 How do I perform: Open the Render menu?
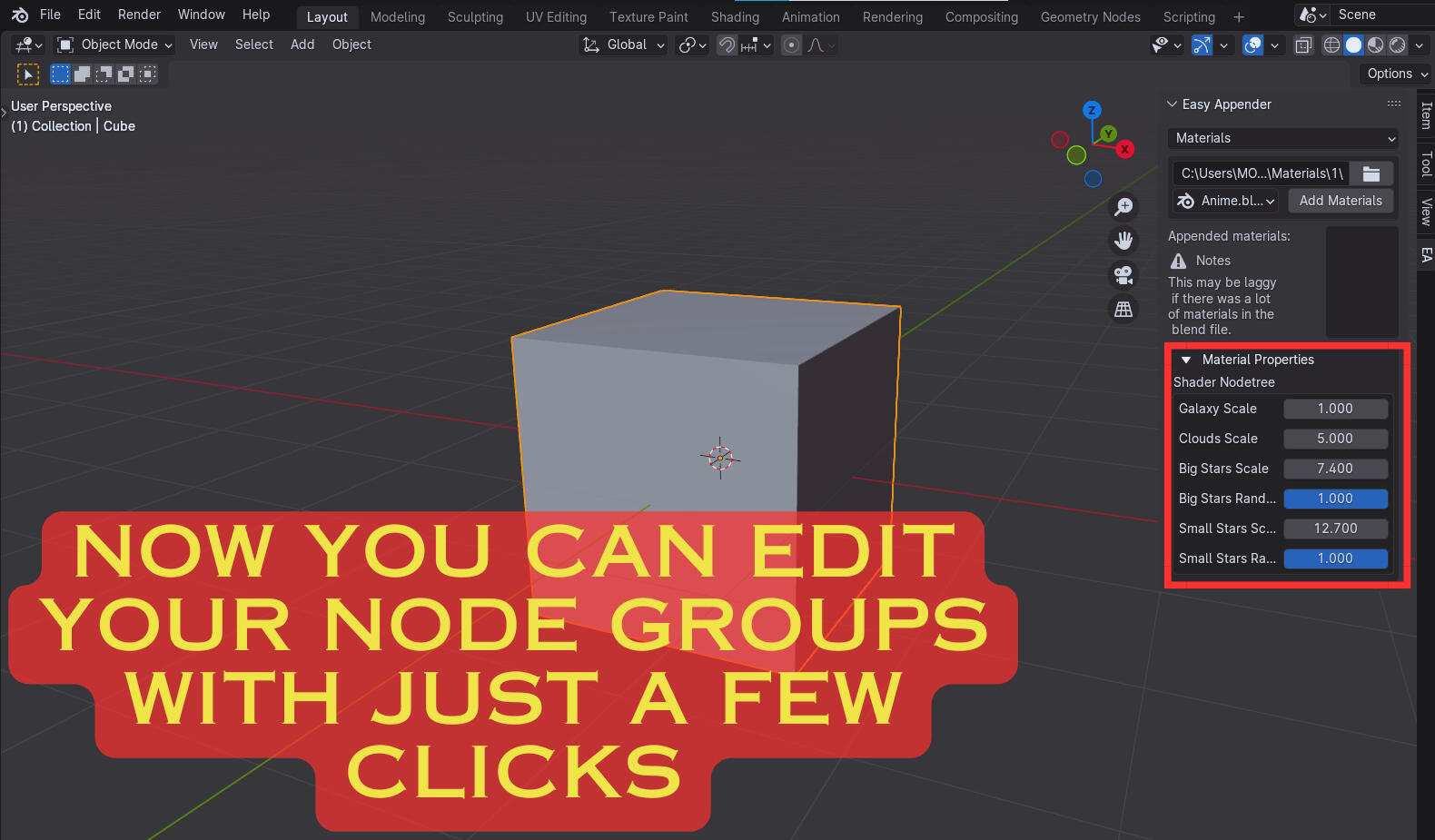click(x=139, y=15)
